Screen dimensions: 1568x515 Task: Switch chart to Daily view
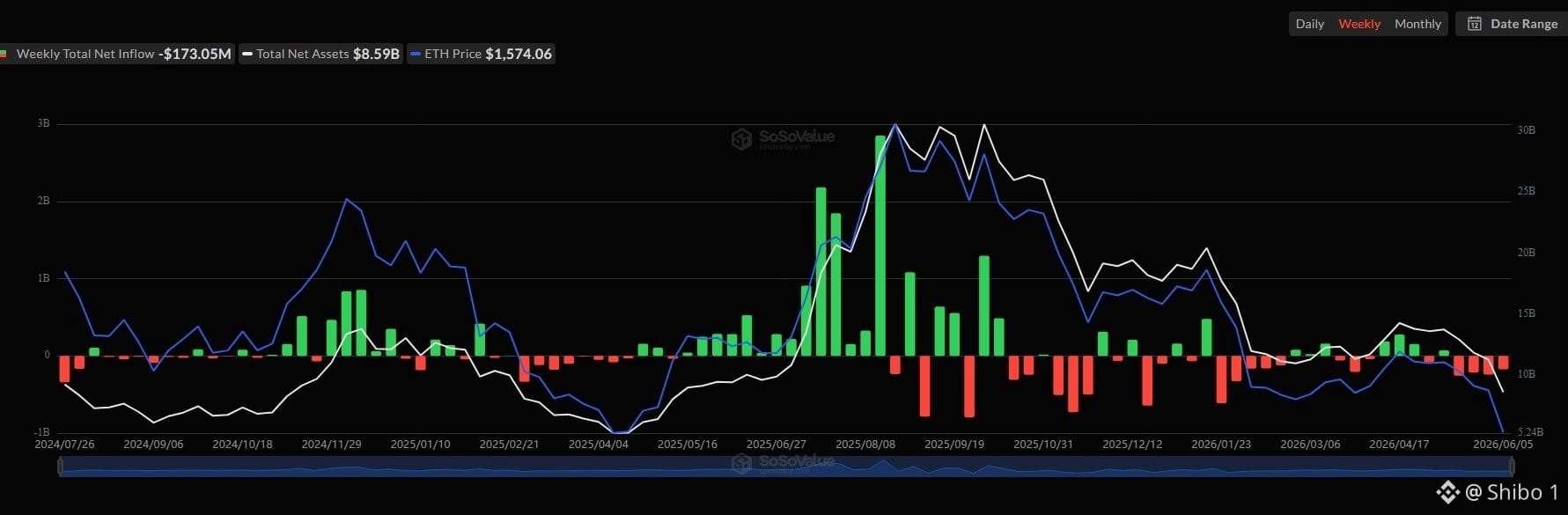[1309, 24]
